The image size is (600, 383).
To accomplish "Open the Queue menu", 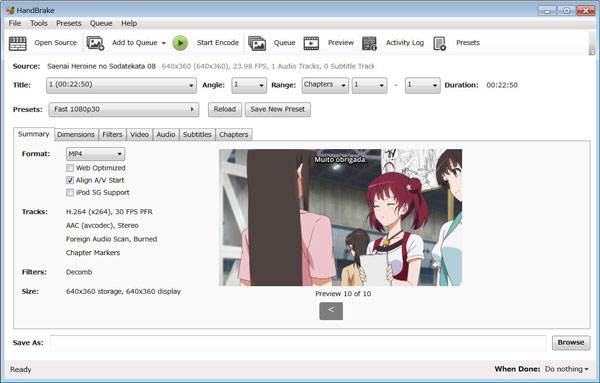I will coord(101,23).
